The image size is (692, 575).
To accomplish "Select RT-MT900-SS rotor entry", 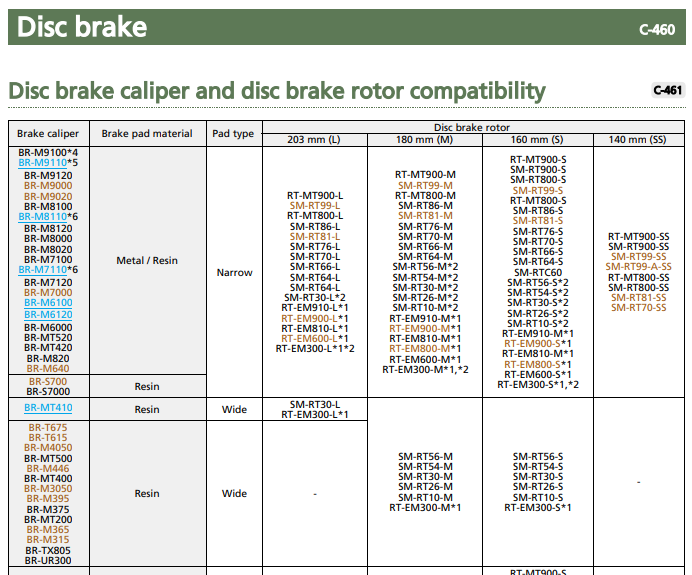I will pyautogui.click(x=639, y=237).
